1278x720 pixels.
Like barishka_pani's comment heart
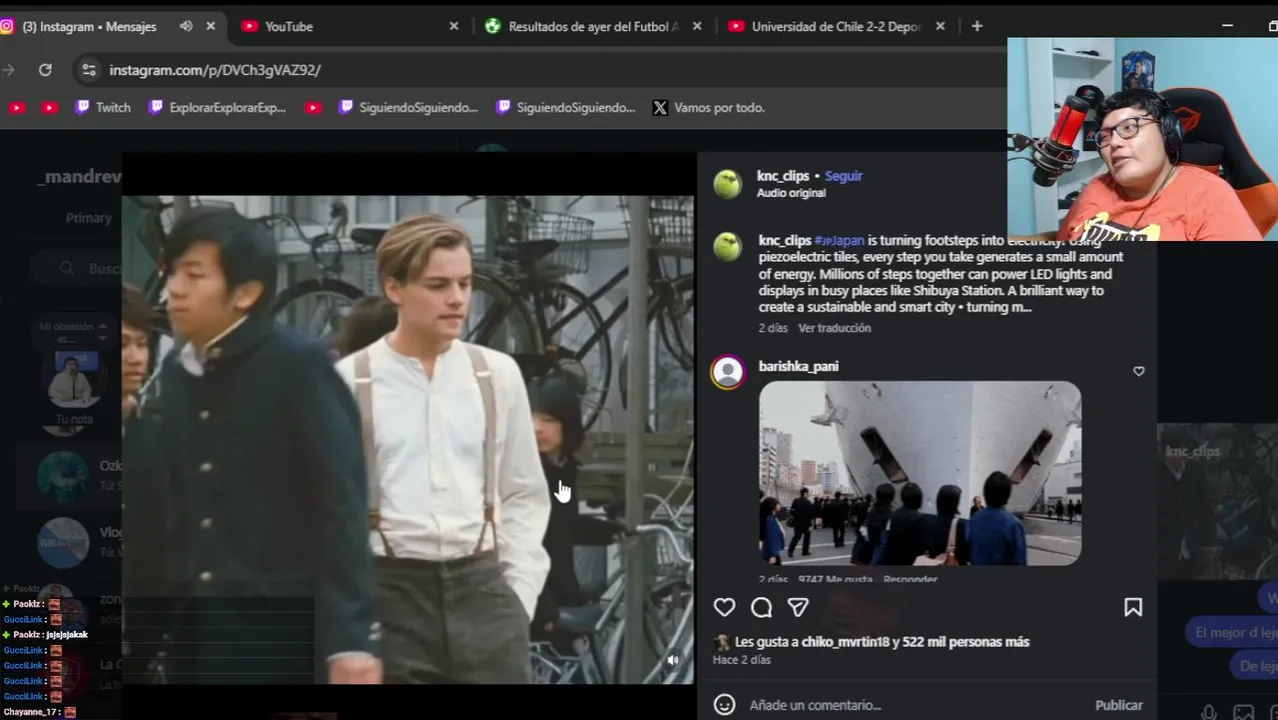click(x=1138, y=371)
